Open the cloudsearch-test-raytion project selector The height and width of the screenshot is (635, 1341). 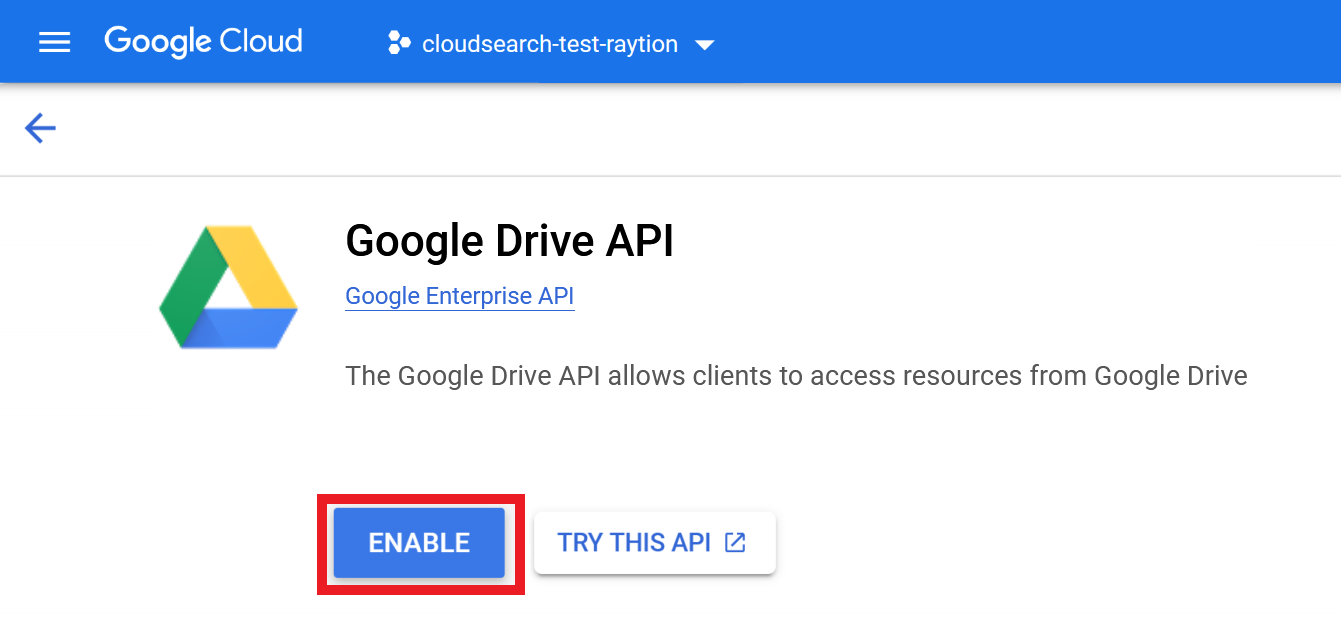tap(548, 43)
